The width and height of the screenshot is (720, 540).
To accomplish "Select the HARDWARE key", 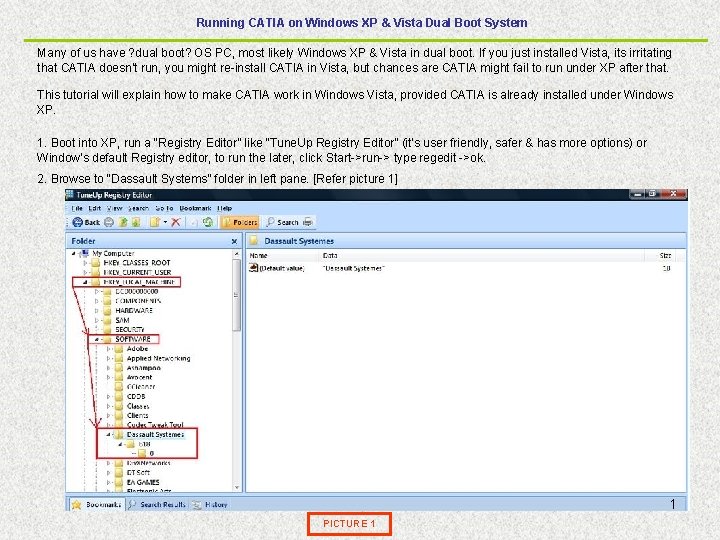I will point(134,311).
